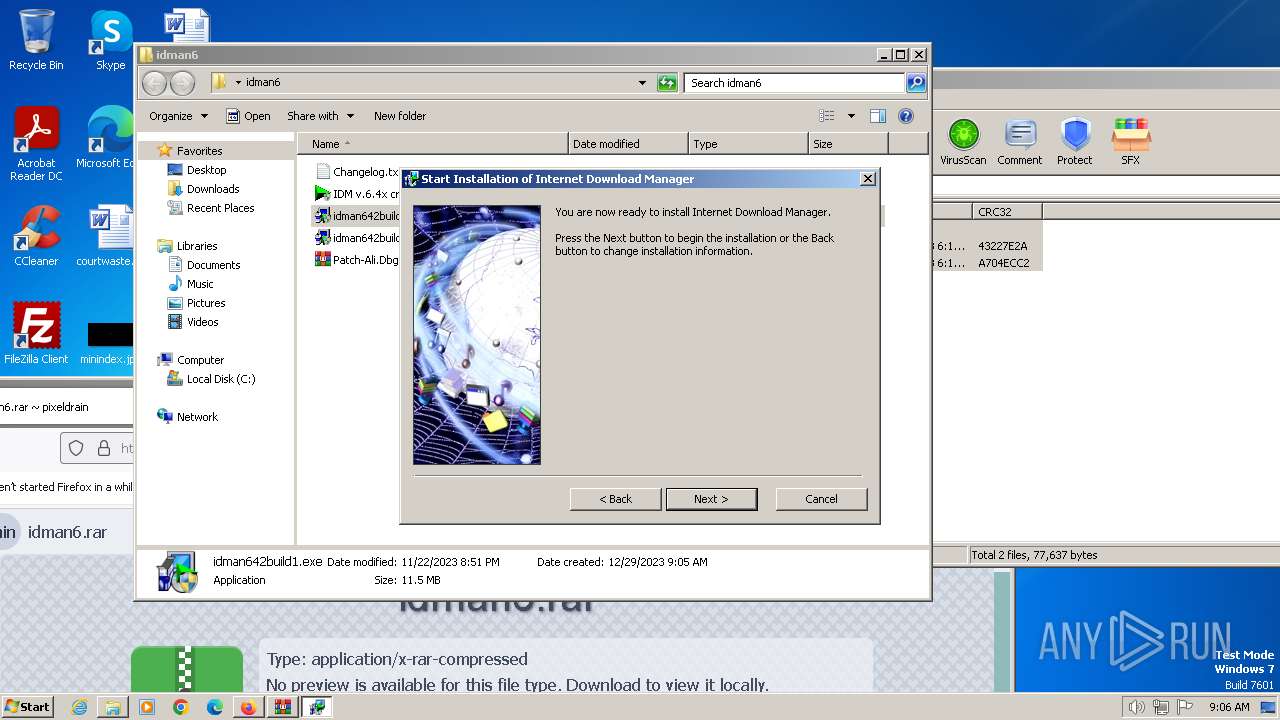Viewport: 1280px width, 720px height.
Task: Sort files by Name column
Action: pyautogui.click(x=432, y=144)
